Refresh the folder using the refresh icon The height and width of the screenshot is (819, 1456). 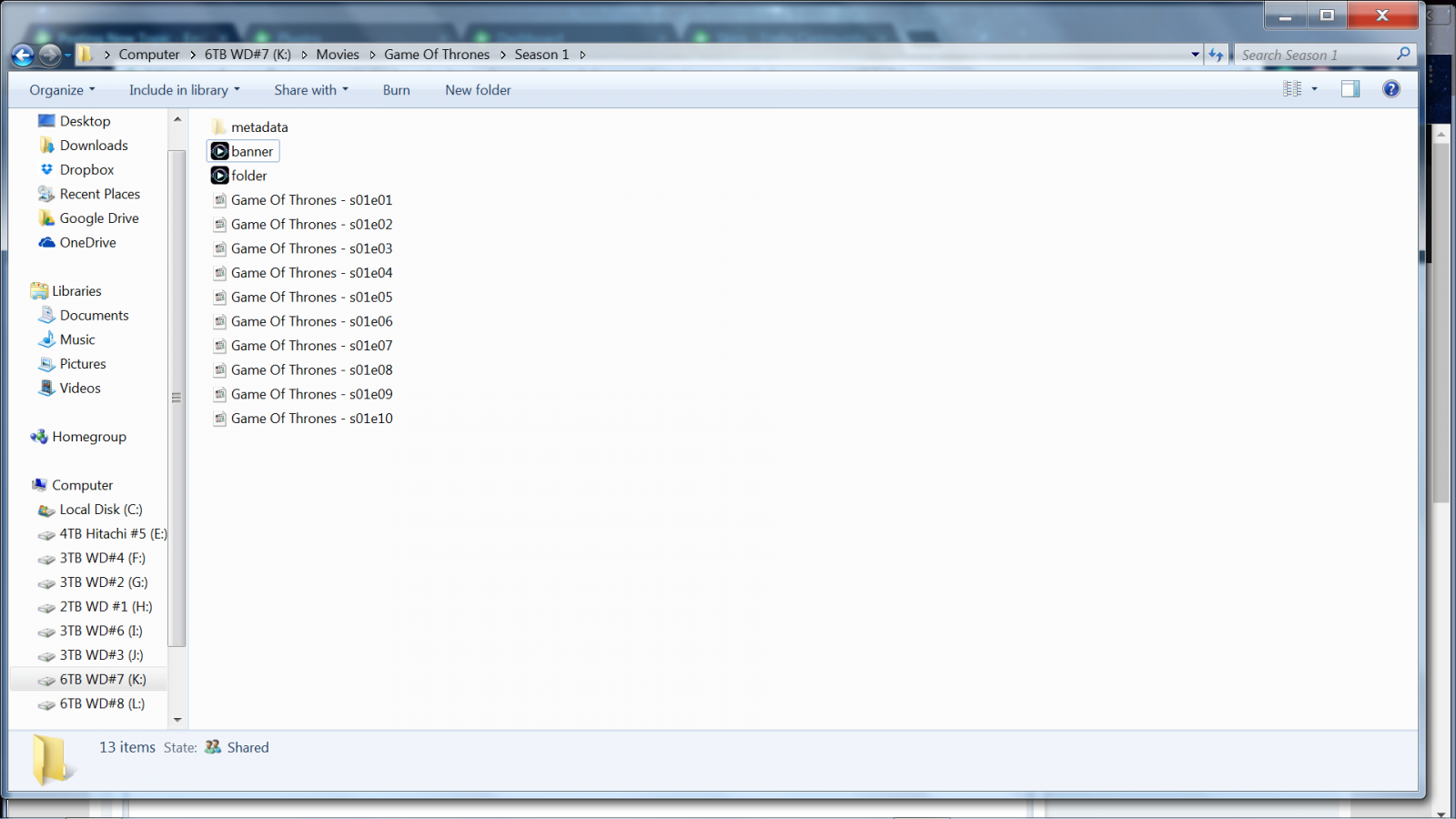coord(1218,55)
